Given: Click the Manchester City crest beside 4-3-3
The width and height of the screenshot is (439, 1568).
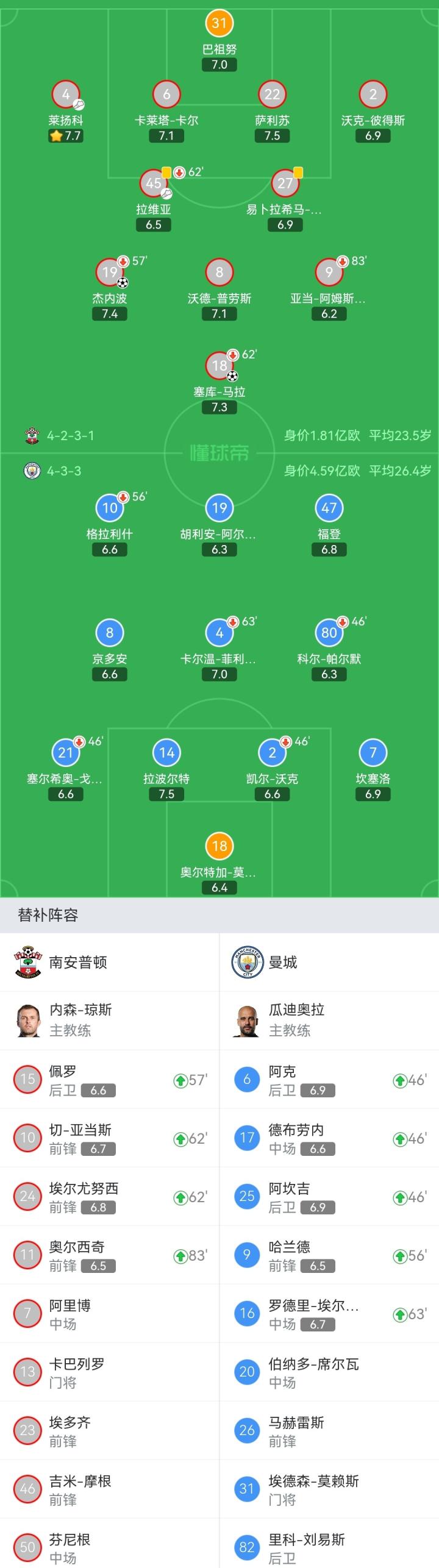Looking at the screenshot, I should pyautogui.click(x=32, y=471).
